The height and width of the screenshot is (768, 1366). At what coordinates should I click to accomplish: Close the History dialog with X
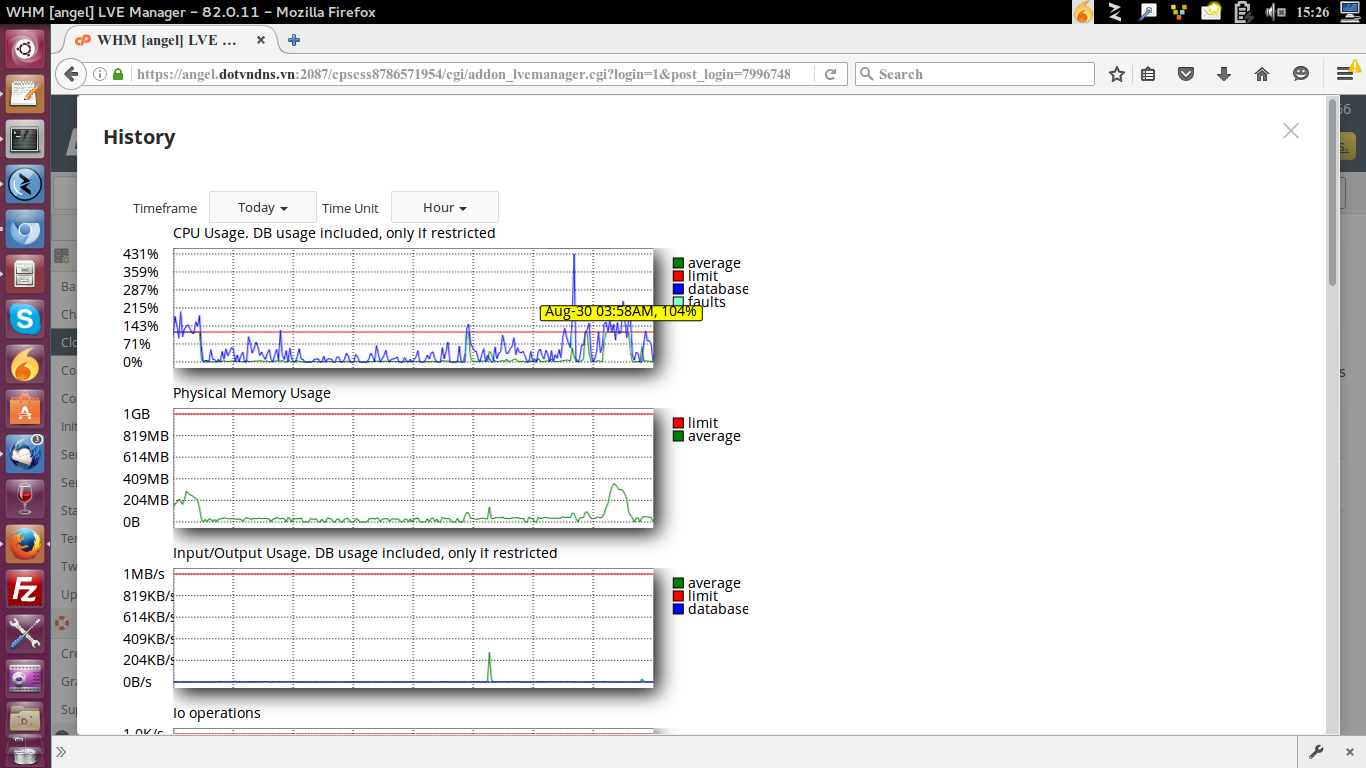pos(1291,130)
